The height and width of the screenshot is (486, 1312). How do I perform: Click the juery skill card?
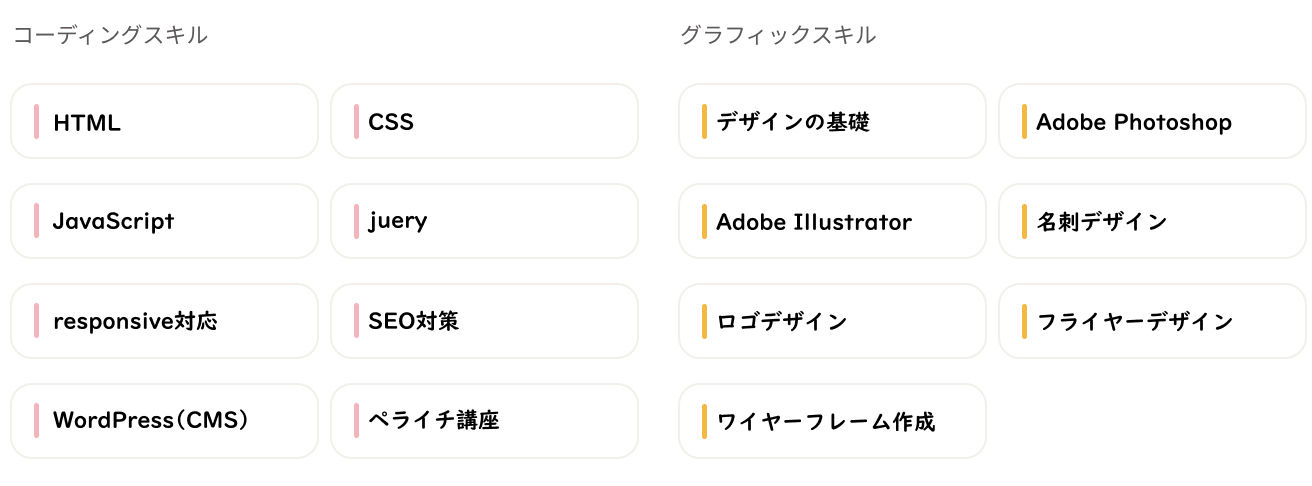click(484, 221)
